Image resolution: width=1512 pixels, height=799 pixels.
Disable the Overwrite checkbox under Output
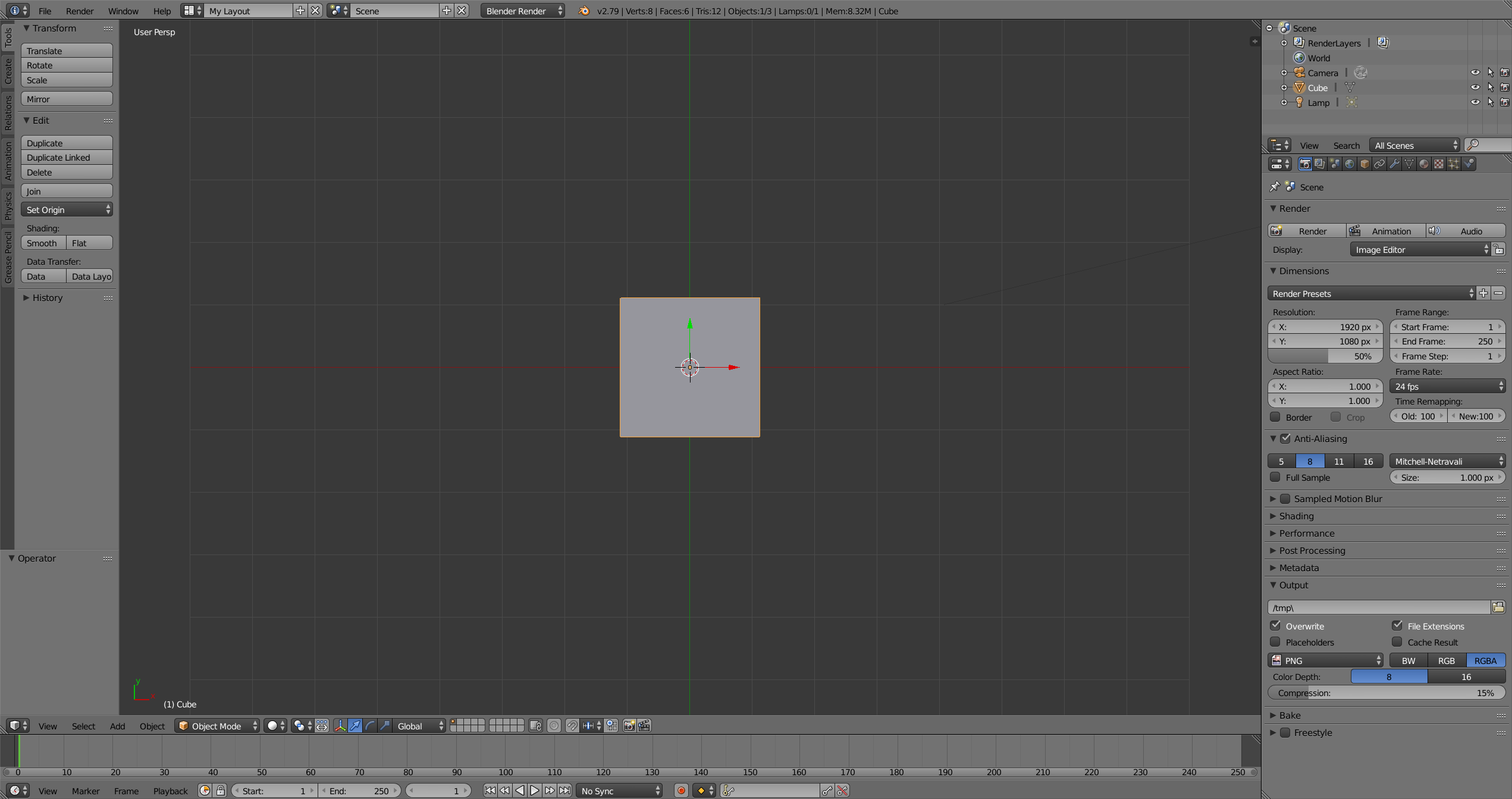1275,625
